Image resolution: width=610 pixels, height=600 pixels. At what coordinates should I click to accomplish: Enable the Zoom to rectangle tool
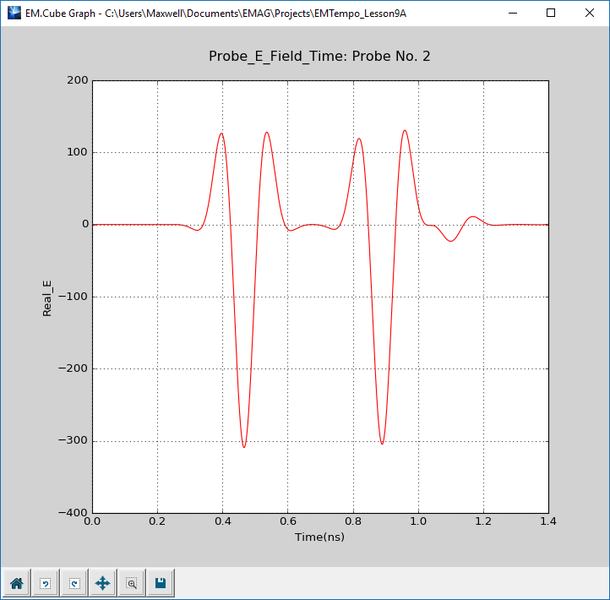click(x=131, y=583)
